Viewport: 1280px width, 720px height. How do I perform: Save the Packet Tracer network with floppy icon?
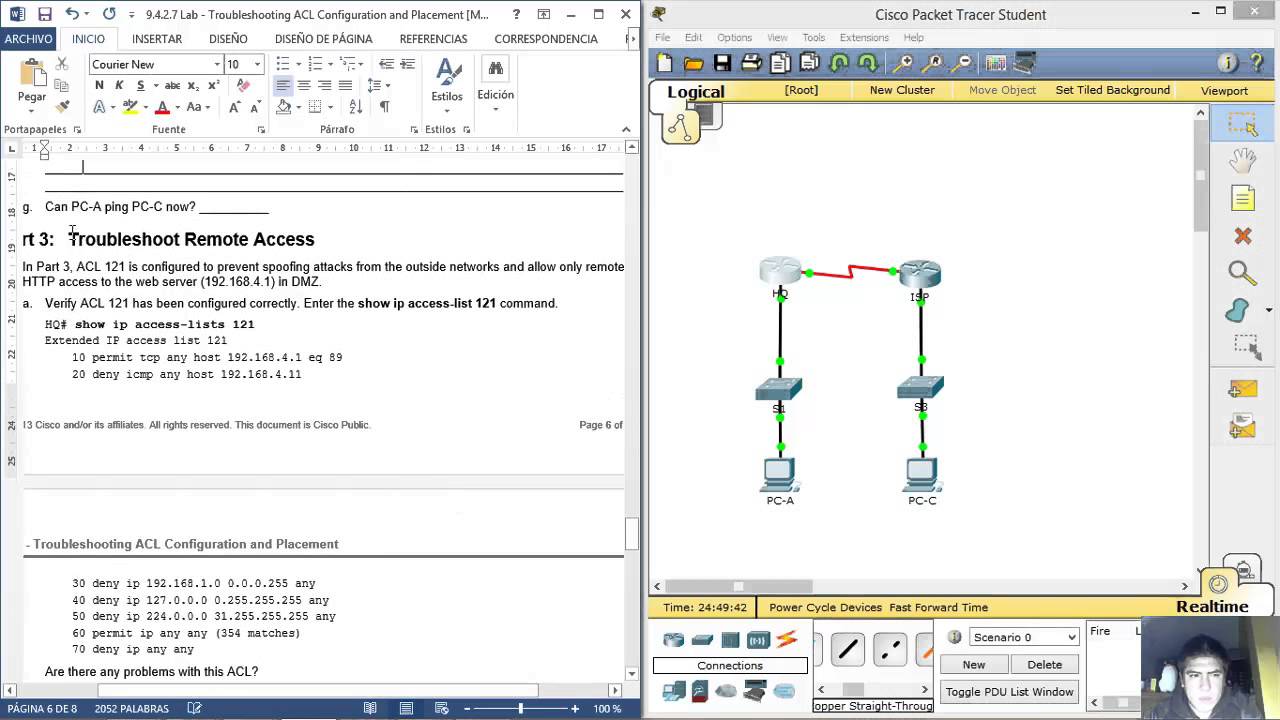722,64
